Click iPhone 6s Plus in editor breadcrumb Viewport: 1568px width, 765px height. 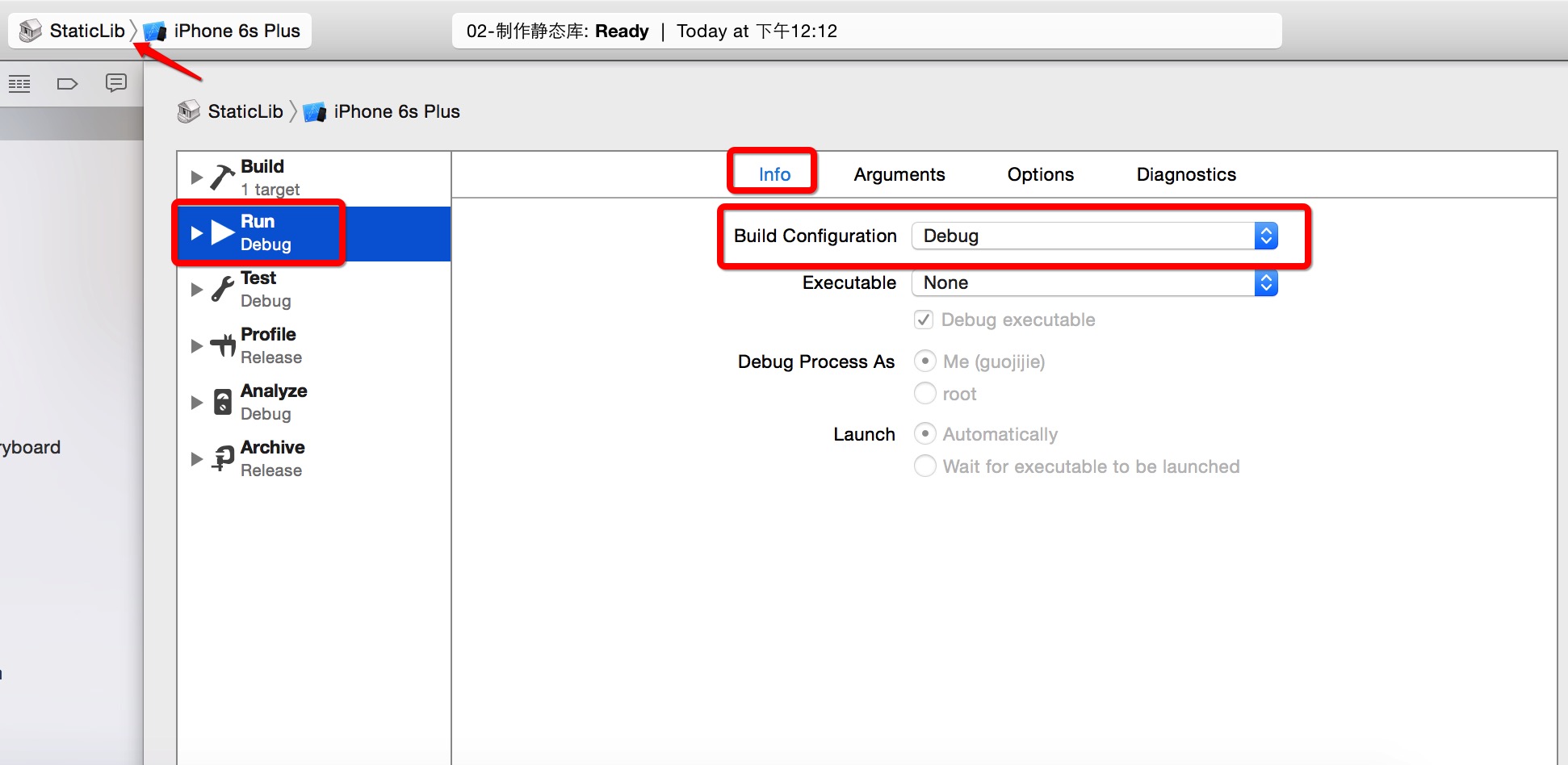coord(396,111)
